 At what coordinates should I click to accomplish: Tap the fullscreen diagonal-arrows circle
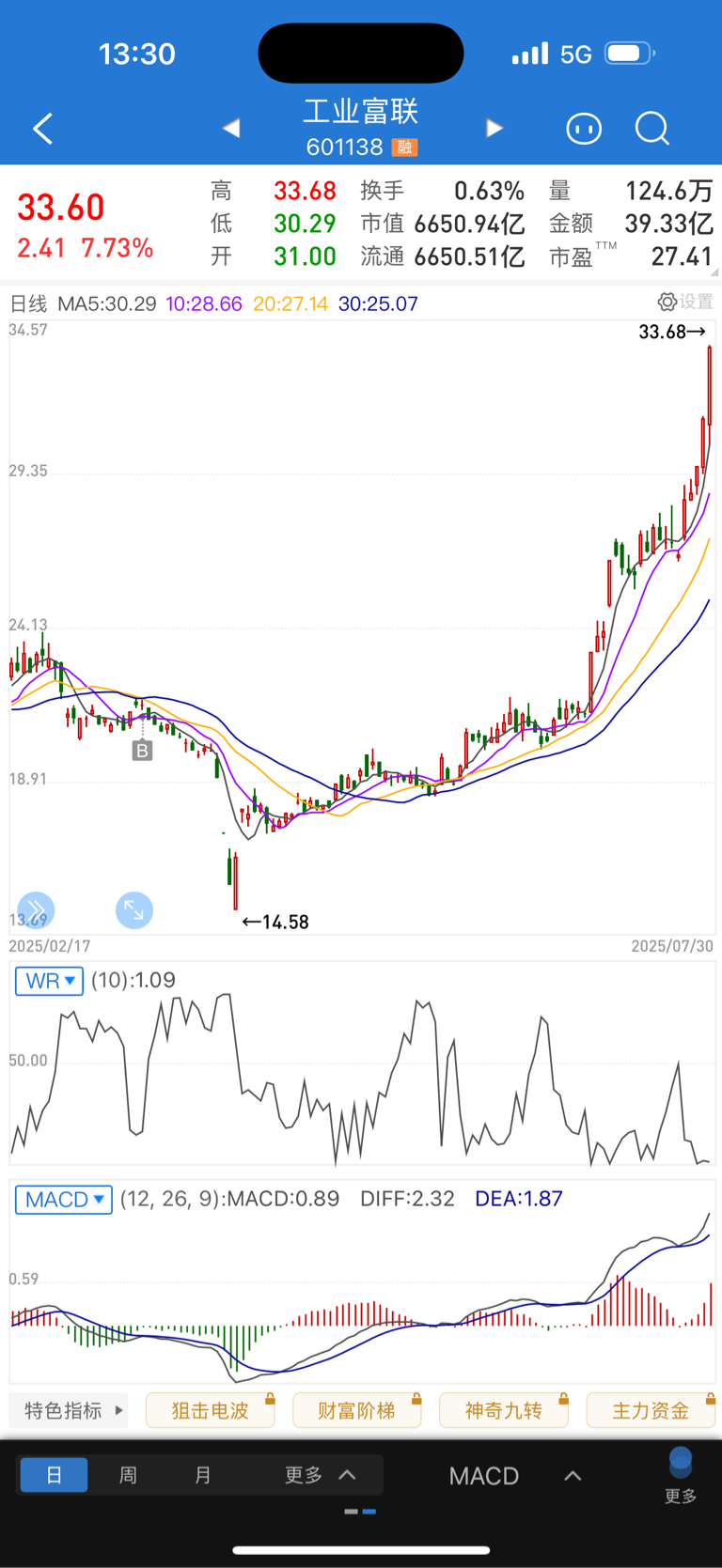pyautogui.click(x=134, y=909)
